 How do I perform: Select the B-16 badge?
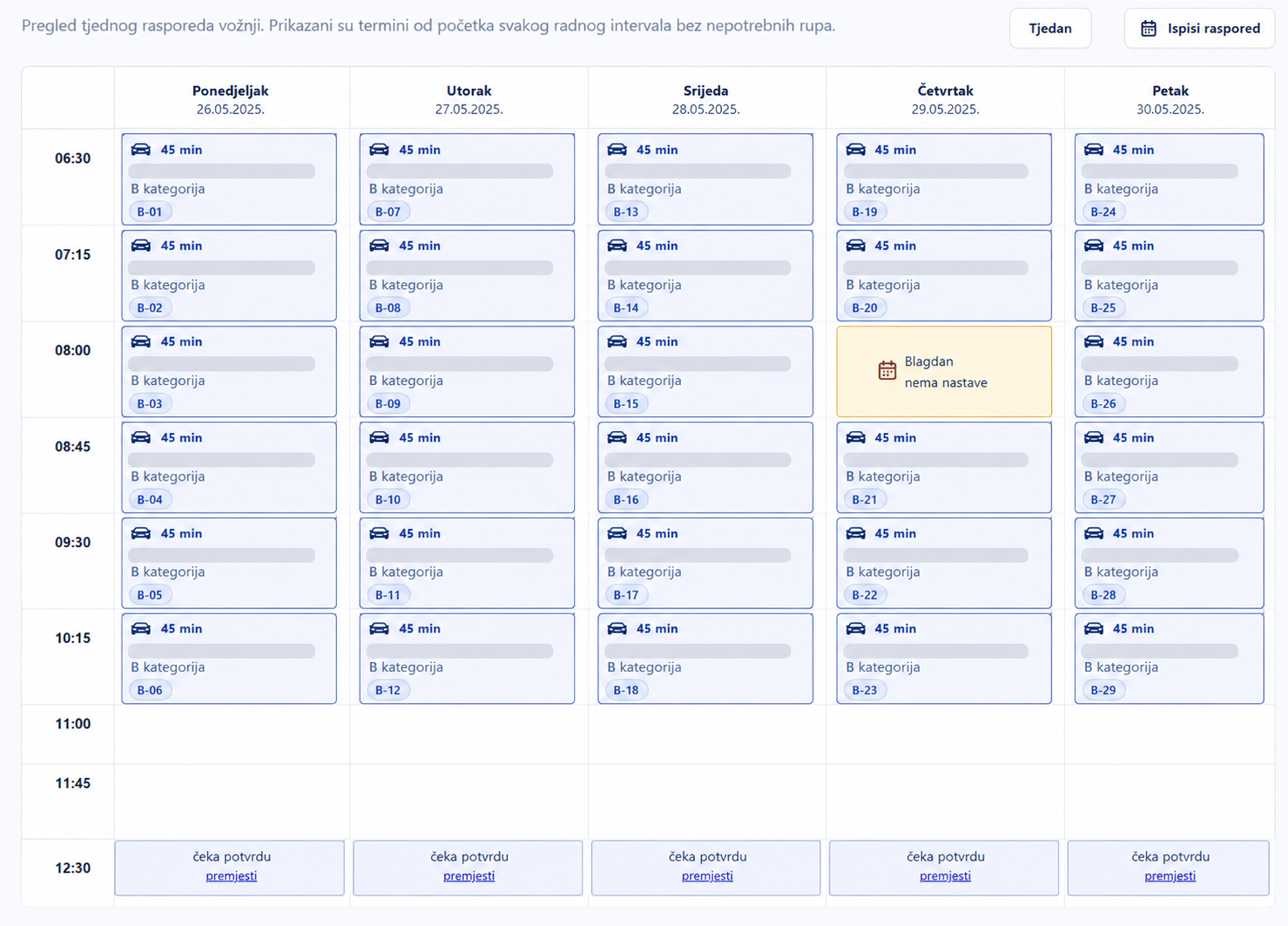626,499
